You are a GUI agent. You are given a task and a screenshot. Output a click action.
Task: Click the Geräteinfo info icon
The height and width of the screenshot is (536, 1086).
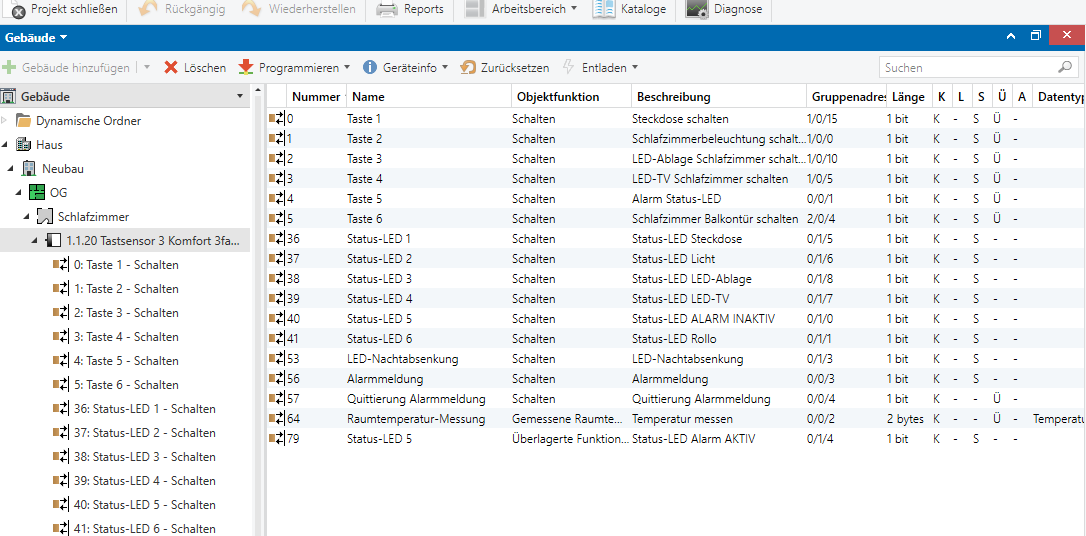[x=370, y=68]
